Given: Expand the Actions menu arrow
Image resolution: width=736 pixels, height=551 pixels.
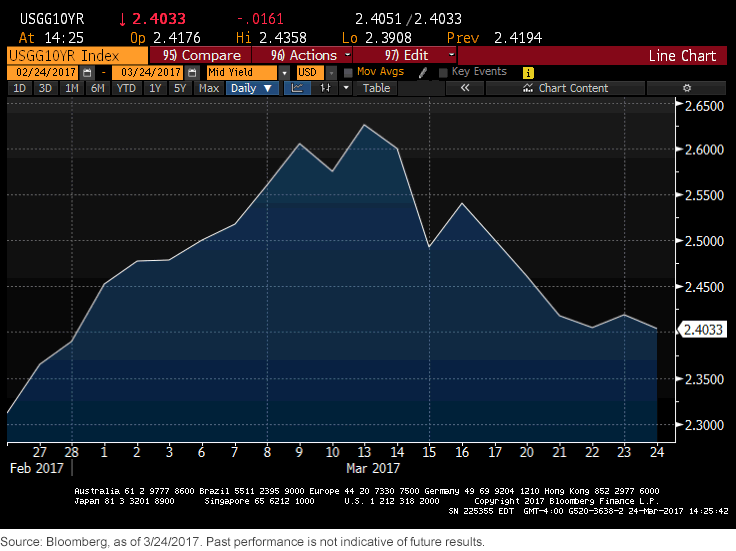Looking at the screenshot, I should tap(347, 55).
